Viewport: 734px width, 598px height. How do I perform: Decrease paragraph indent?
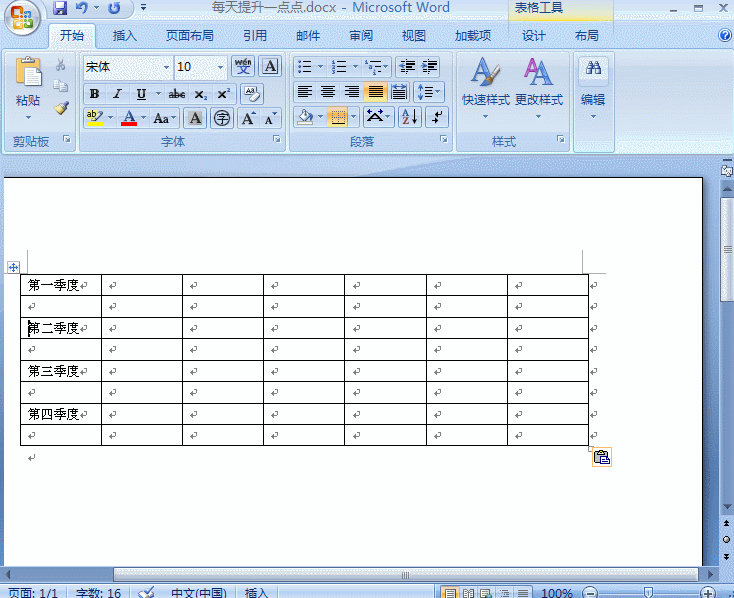click(407, 67)
